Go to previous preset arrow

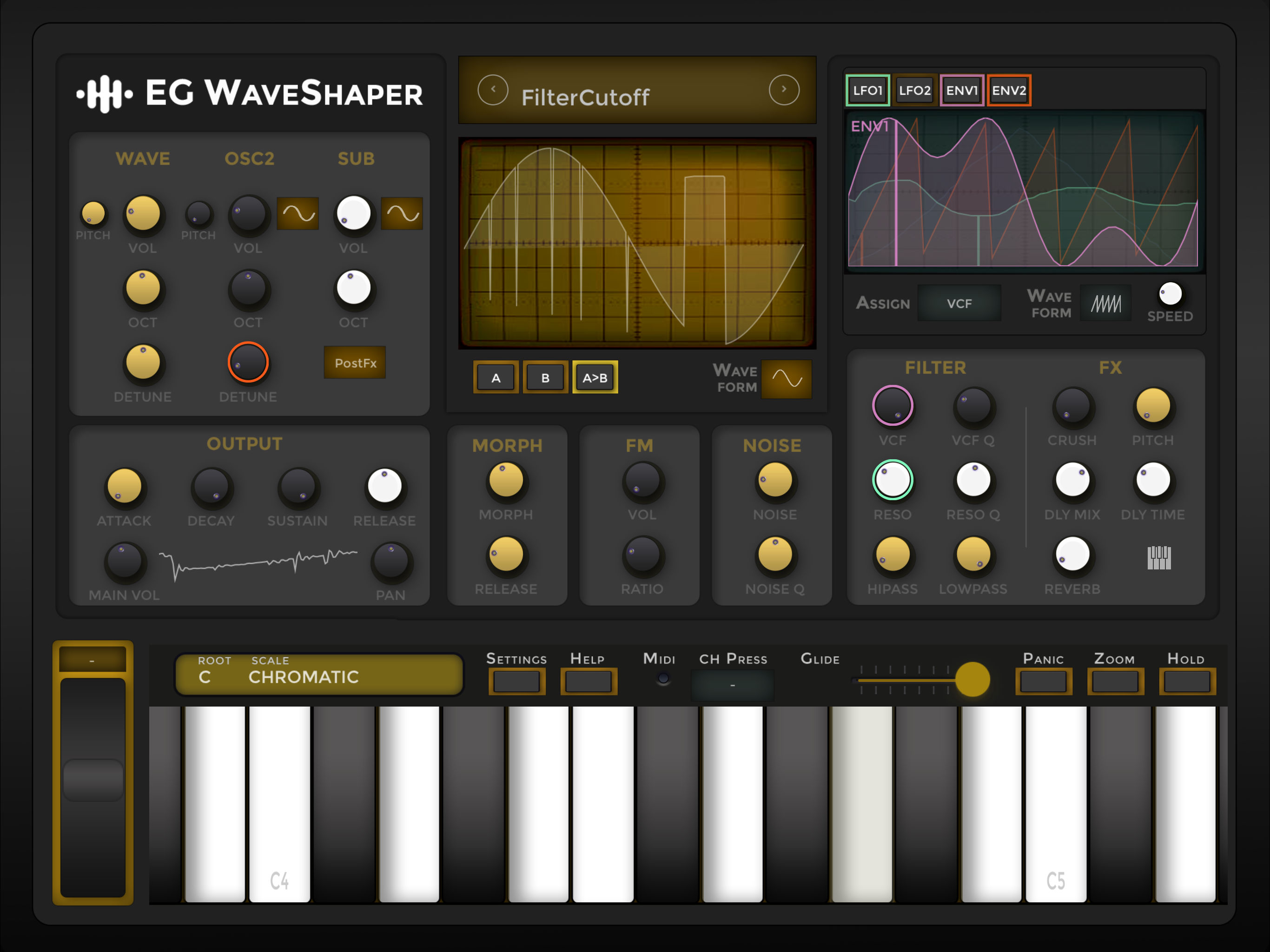(x=493, y=90)
